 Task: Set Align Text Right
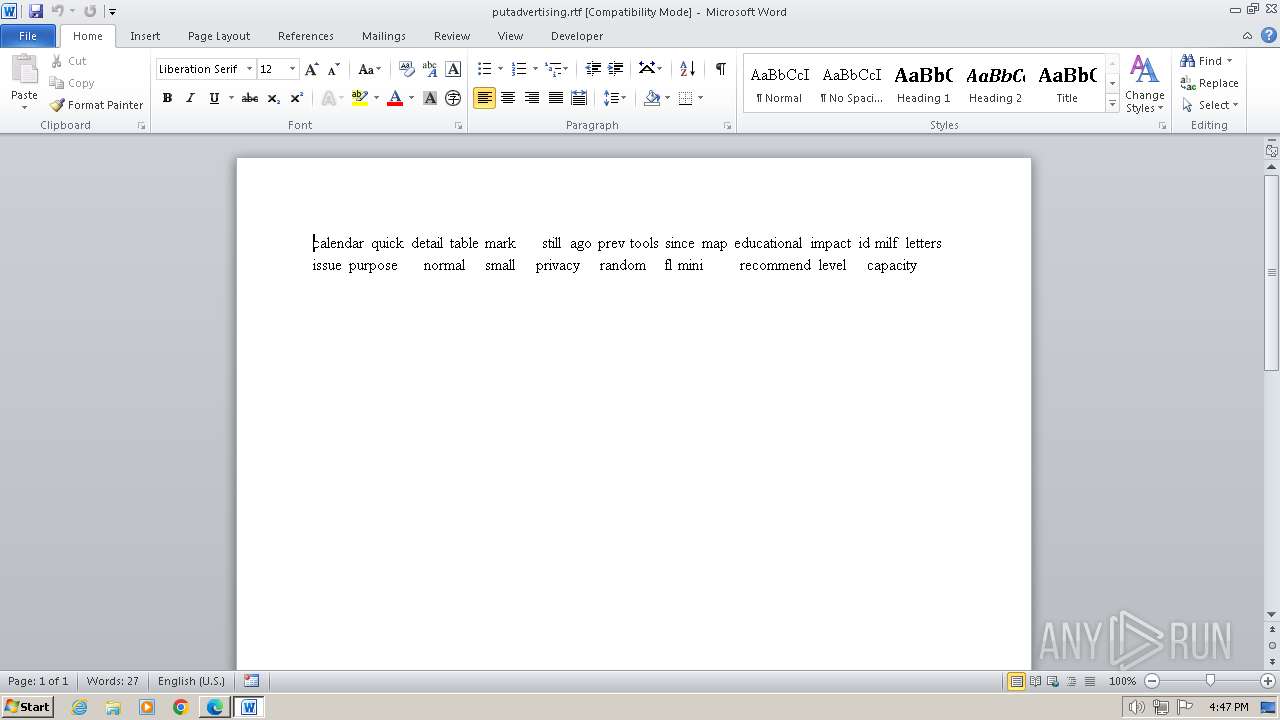532,98
